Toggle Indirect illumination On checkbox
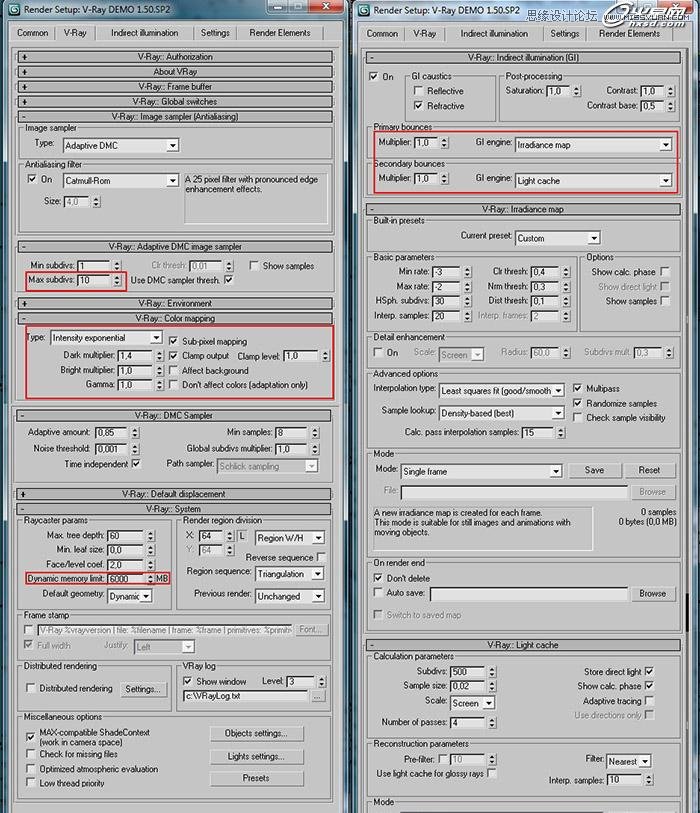This screenshot has height=813, width=700. pyautogui.click(x=373, y=76)
